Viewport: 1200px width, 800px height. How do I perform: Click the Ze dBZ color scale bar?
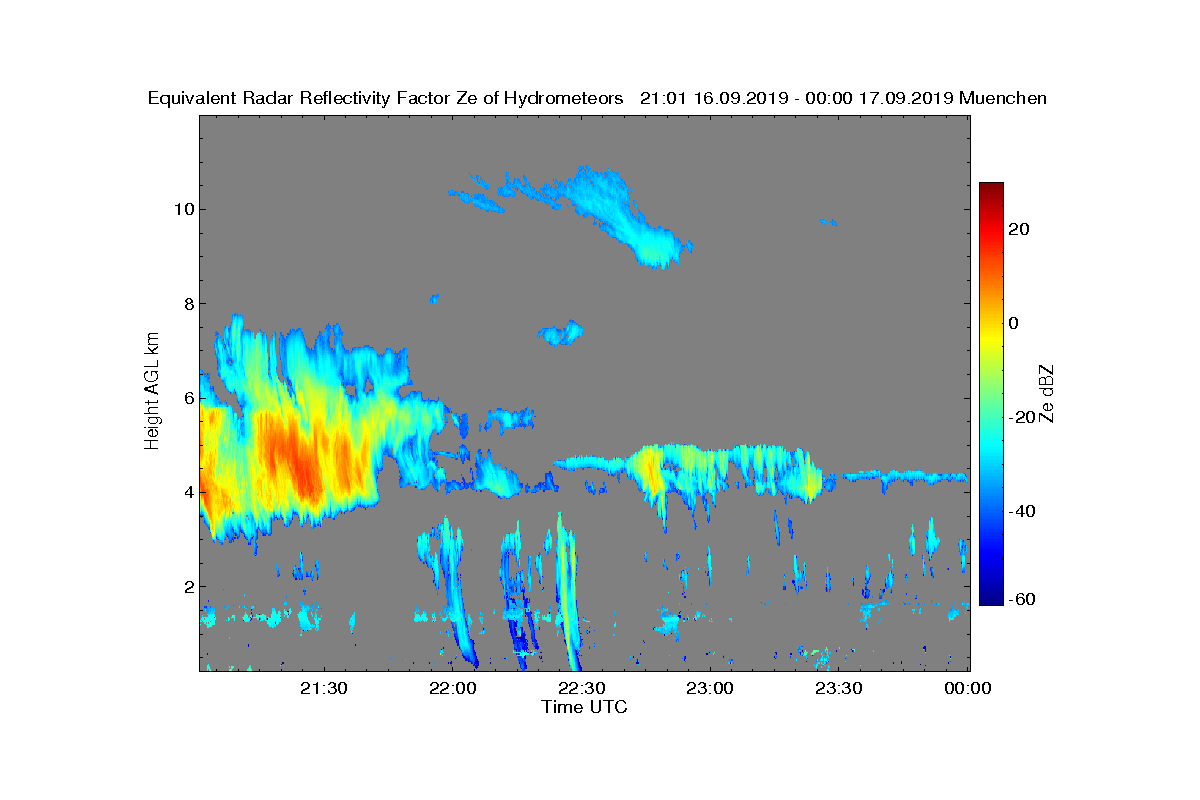[991, 394]
